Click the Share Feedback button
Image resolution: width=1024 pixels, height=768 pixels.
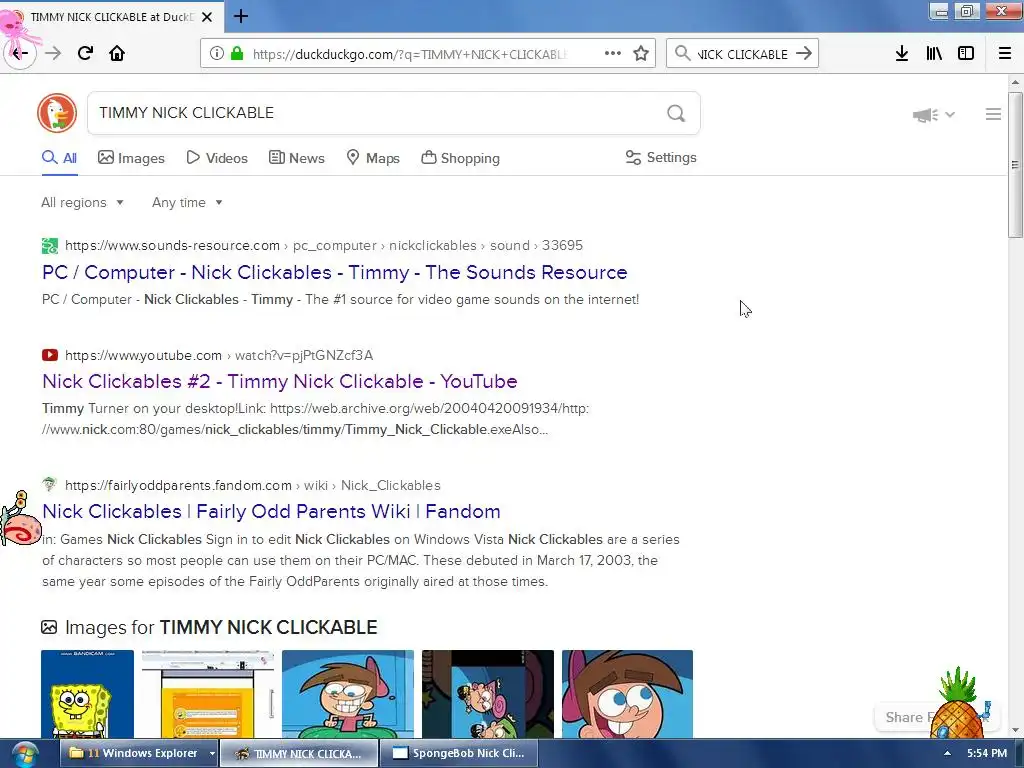coord(906,717)
